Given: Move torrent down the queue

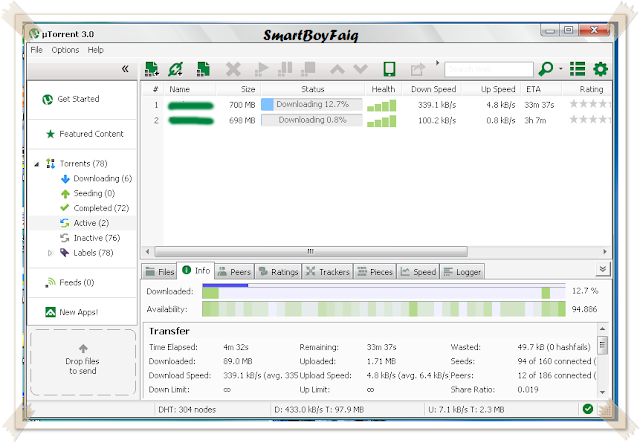Looking at the screenshot, I should pos(360,69).
